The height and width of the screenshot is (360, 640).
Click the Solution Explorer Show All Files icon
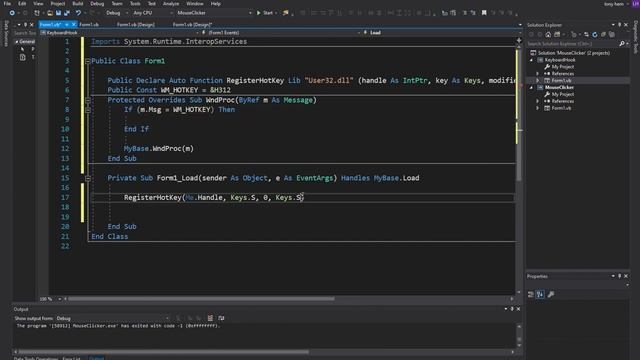[x=612, y=35]
